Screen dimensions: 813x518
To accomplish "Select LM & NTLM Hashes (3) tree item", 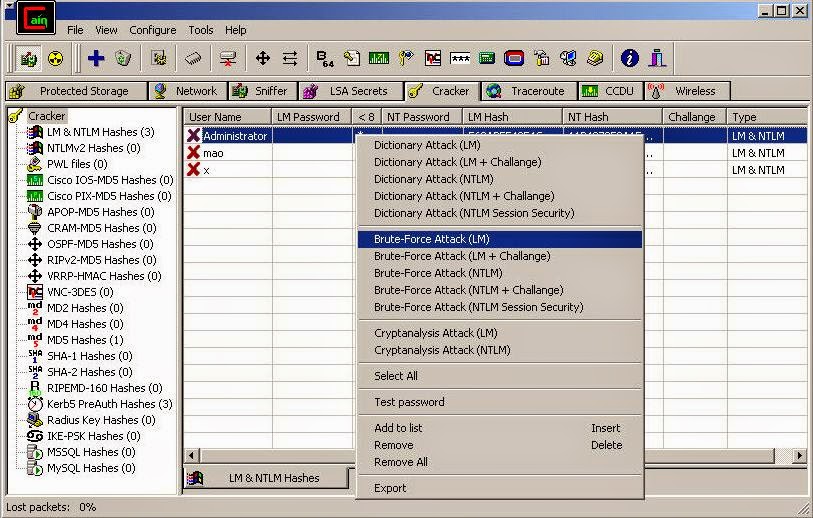I will point(101,132).
